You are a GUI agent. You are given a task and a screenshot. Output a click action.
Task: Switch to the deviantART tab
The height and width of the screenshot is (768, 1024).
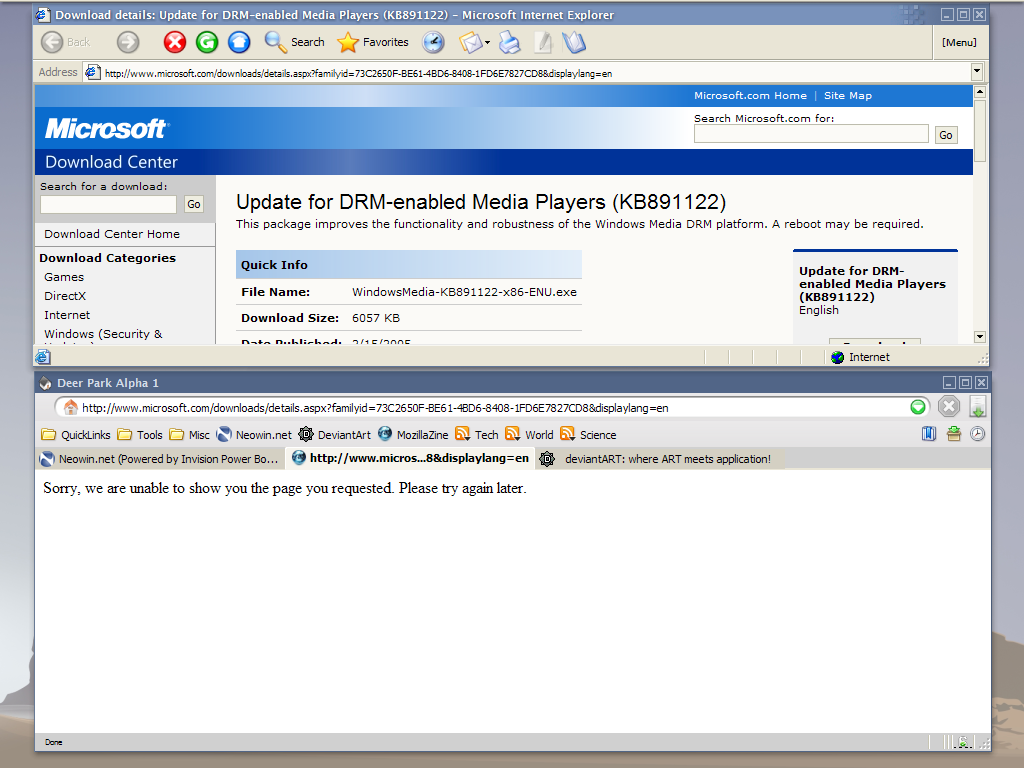pyautogui.click(x=660, y=459)
